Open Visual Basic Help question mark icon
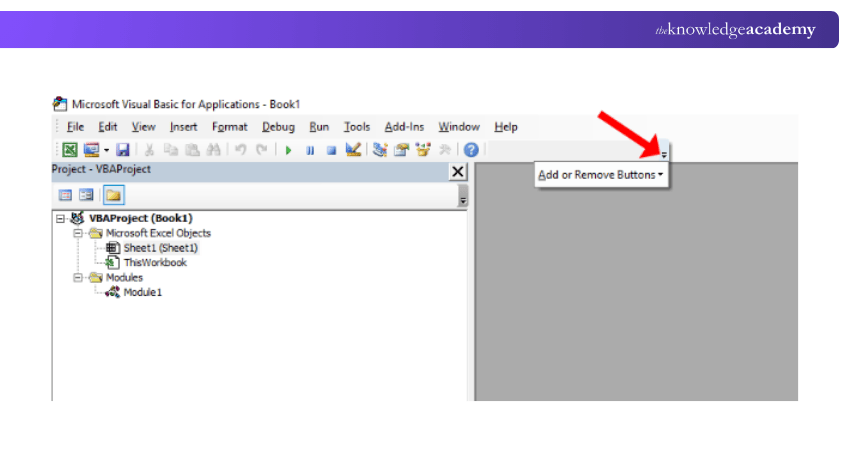This screenshot has width=850, height=450. 470,150
